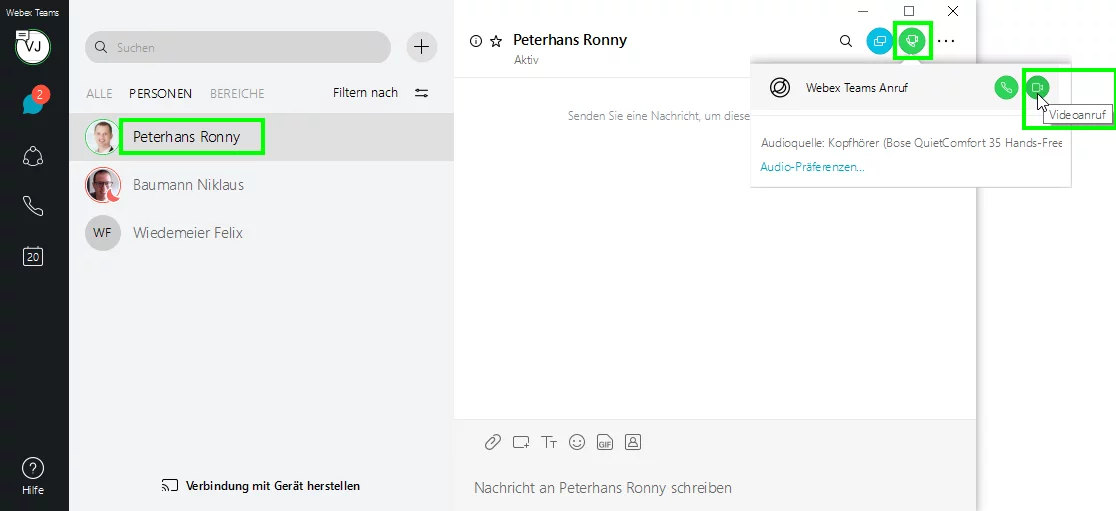Open the Teams icon in sidebar
1116x511 pixels.
click(x=33, y=156)
